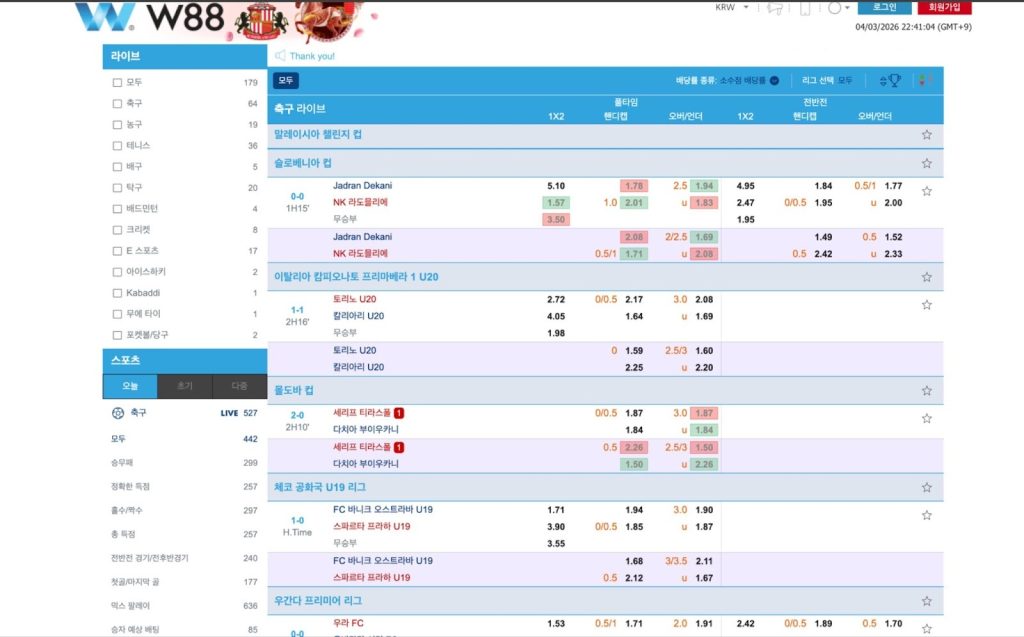Favorite the 체코 공화국 U19 리그 league star
The width and height of the screenshot is (1024, 637).
click(926, 487)
